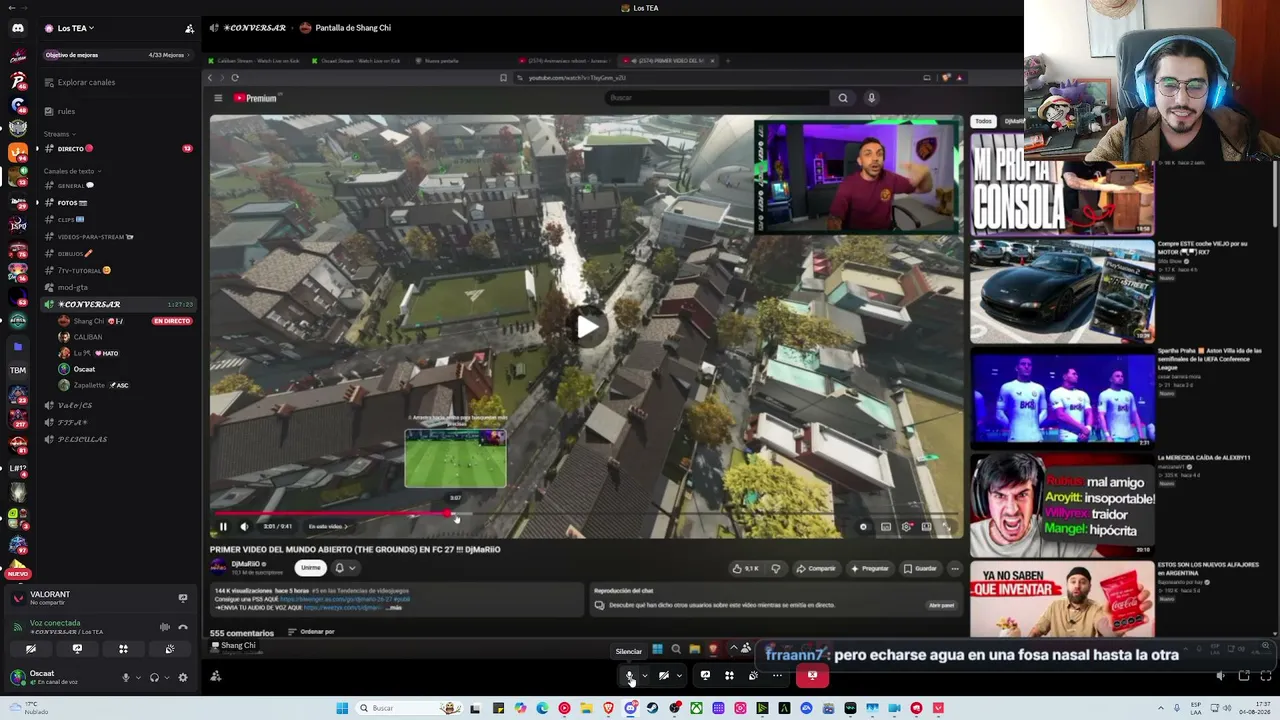The width and height of the screenshot is (1280, 720).
Task: Open camera options arrow in call bar
Action: click(678, 675)
